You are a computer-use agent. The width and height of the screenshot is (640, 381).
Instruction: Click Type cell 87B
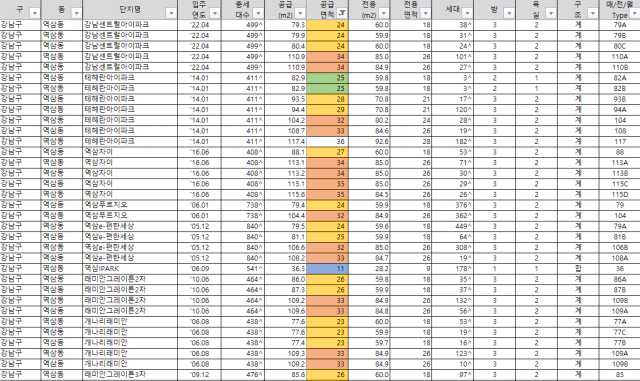coord(620,290)
